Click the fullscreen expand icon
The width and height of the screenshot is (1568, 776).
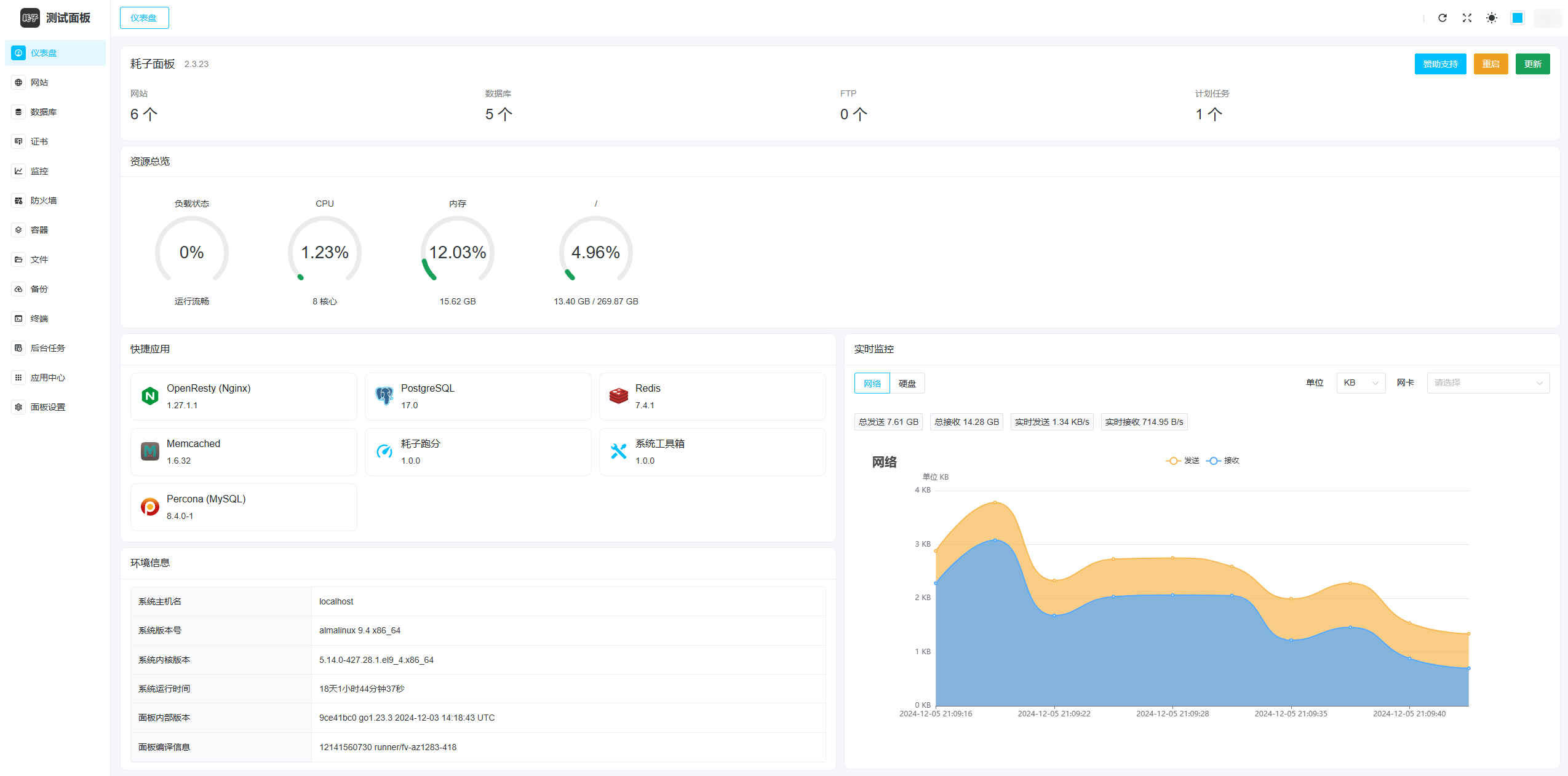coord(1467,18)
